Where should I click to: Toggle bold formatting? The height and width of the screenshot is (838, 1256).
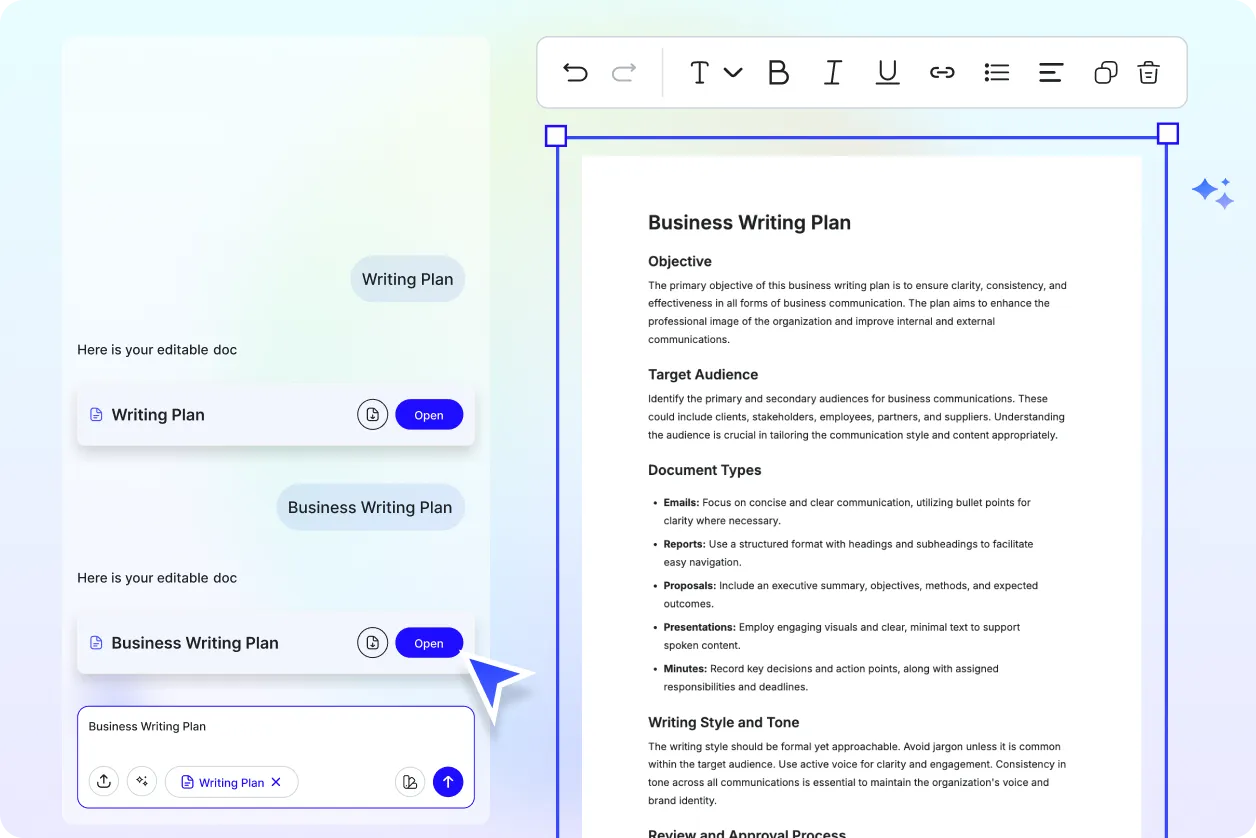779,72
